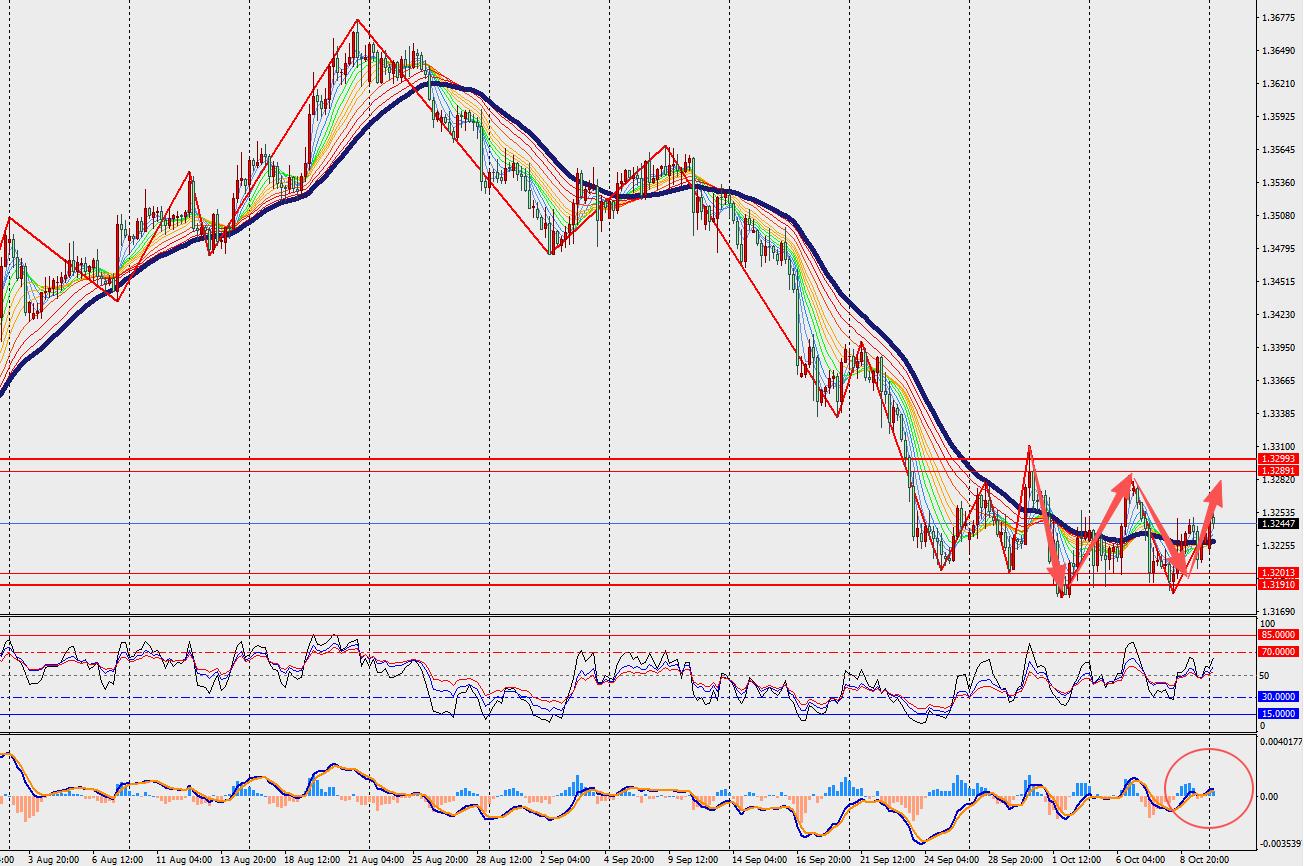Click the 16 Sep 20:00 time label
The height and width of the screenshot is (866, 1304).
tap(824, 859)
